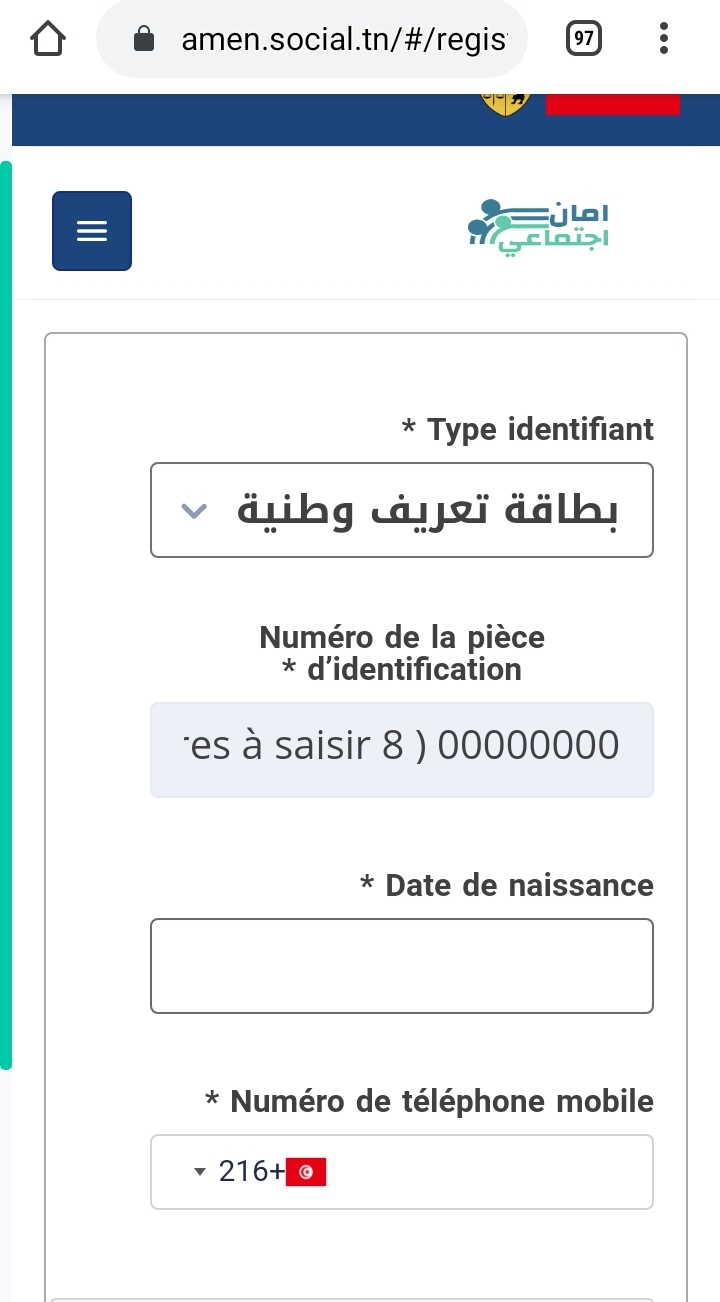Click the Numéro de téléphone mobile label
Viewport: 720px width, 1302px height.
(x=429, y=1102)
